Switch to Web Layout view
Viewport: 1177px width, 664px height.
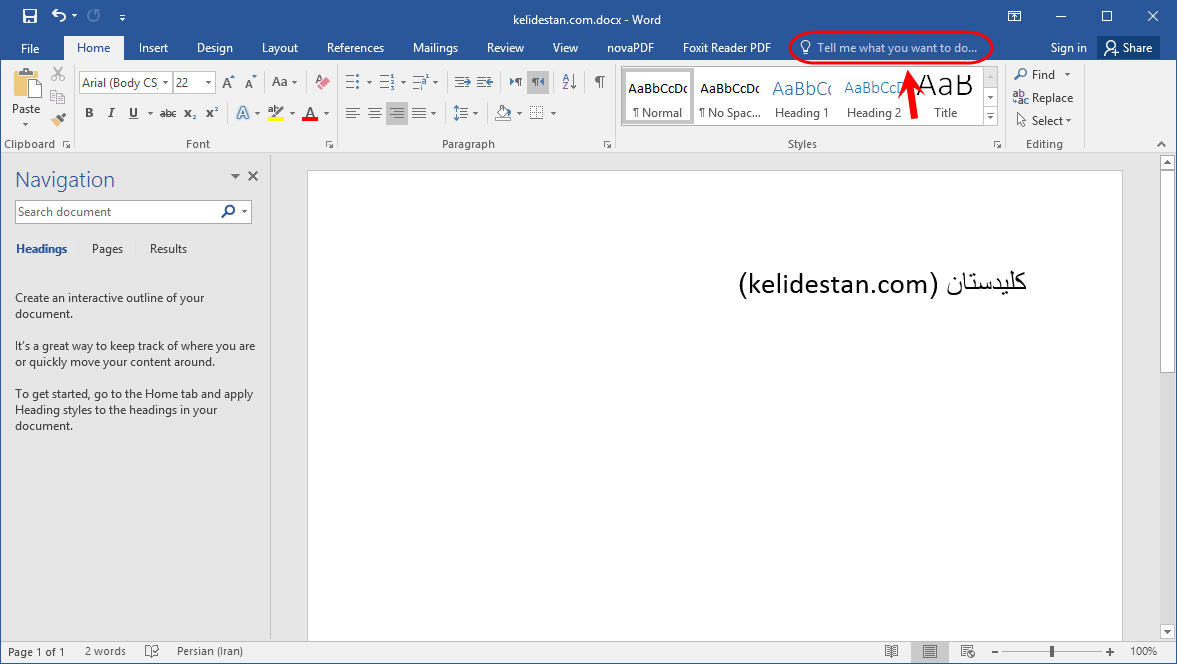pos(968,651)
